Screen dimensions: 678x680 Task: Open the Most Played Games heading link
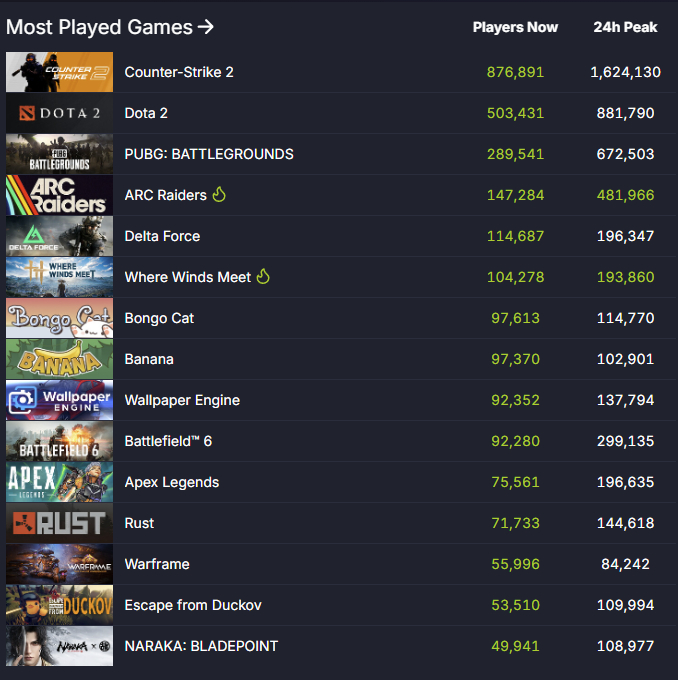tap(110, 27)
